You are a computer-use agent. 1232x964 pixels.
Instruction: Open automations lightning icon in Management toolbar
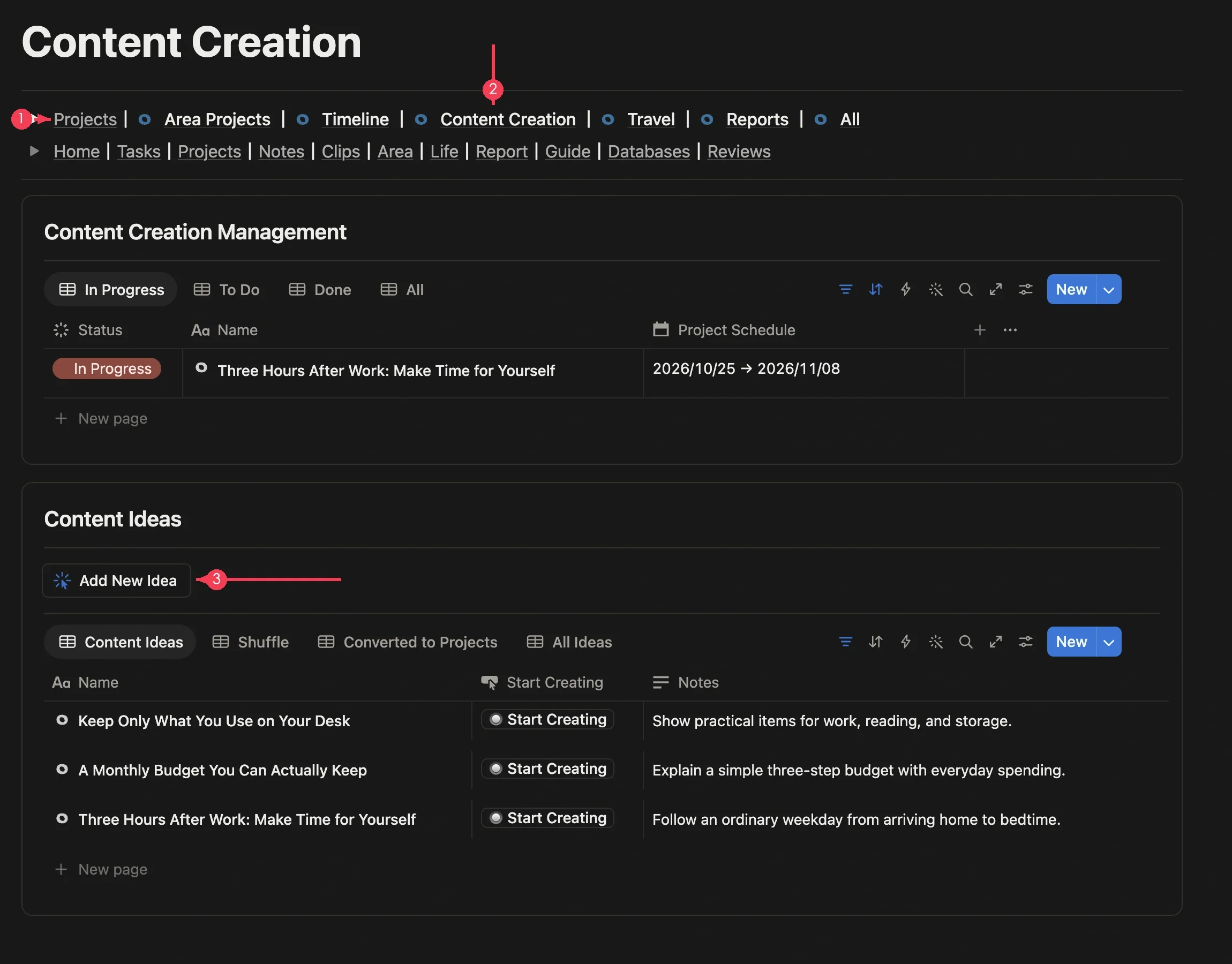coord(905,290)
